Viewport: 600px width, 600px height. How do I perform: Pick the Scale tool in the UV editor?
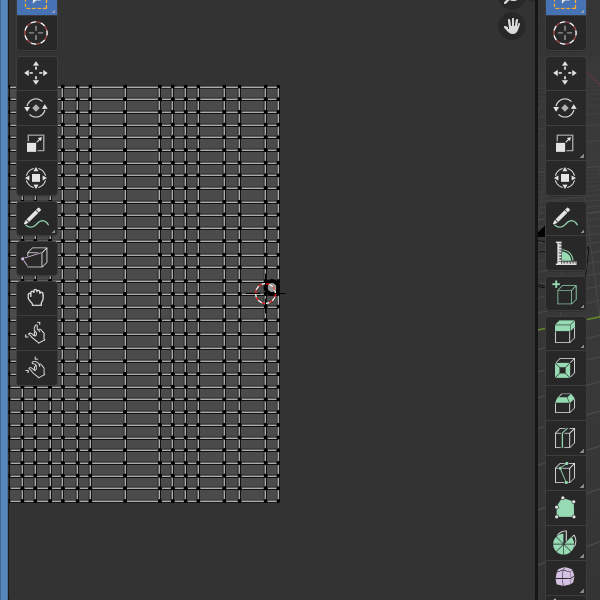(36, 143)
